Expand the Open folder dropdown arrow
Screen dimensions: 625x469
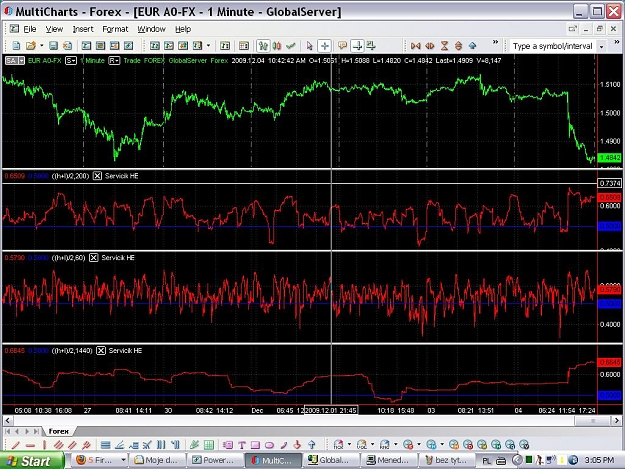tap(41, 46)
